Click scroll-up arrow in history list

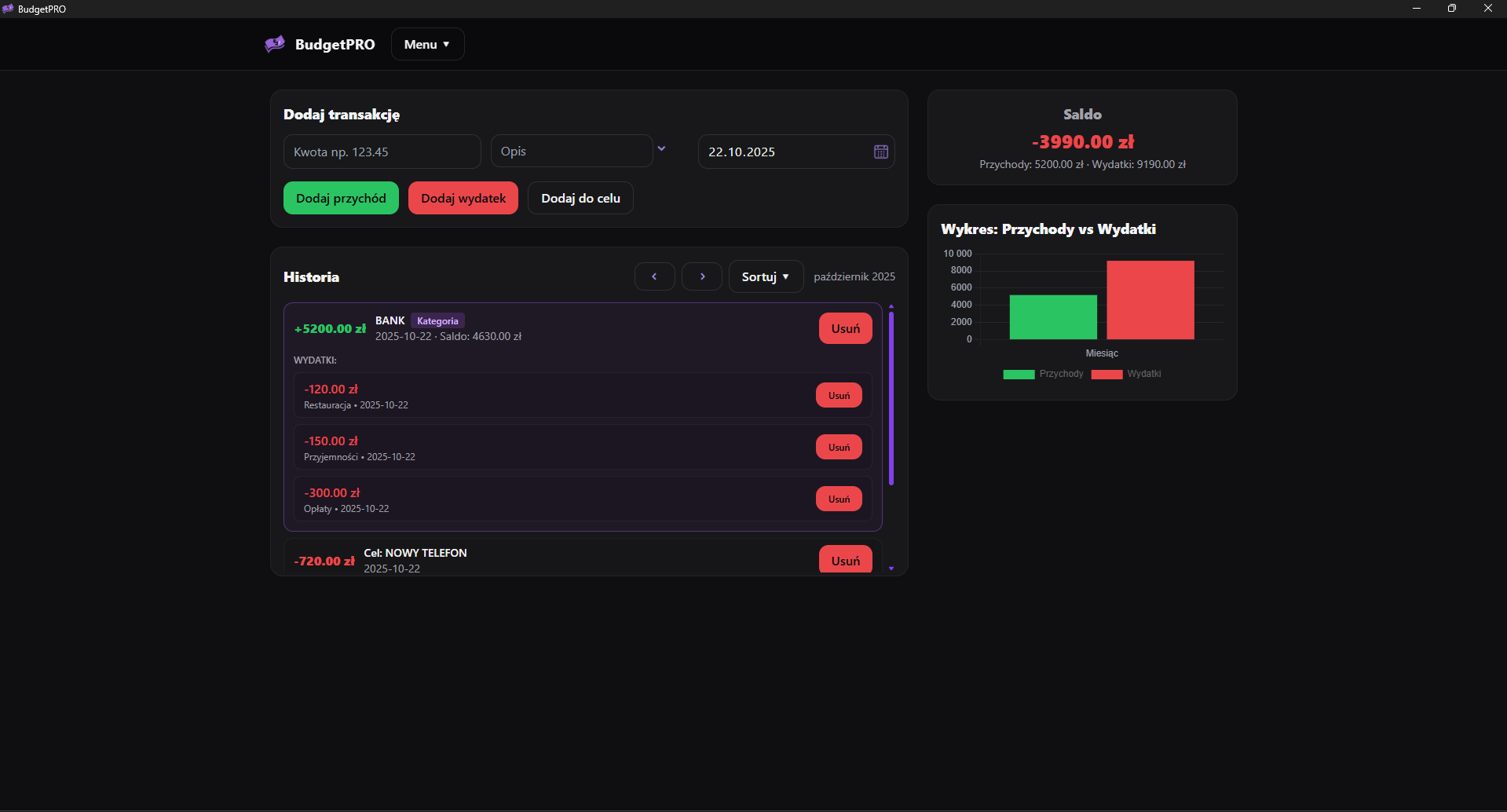[x=891, y=306]
